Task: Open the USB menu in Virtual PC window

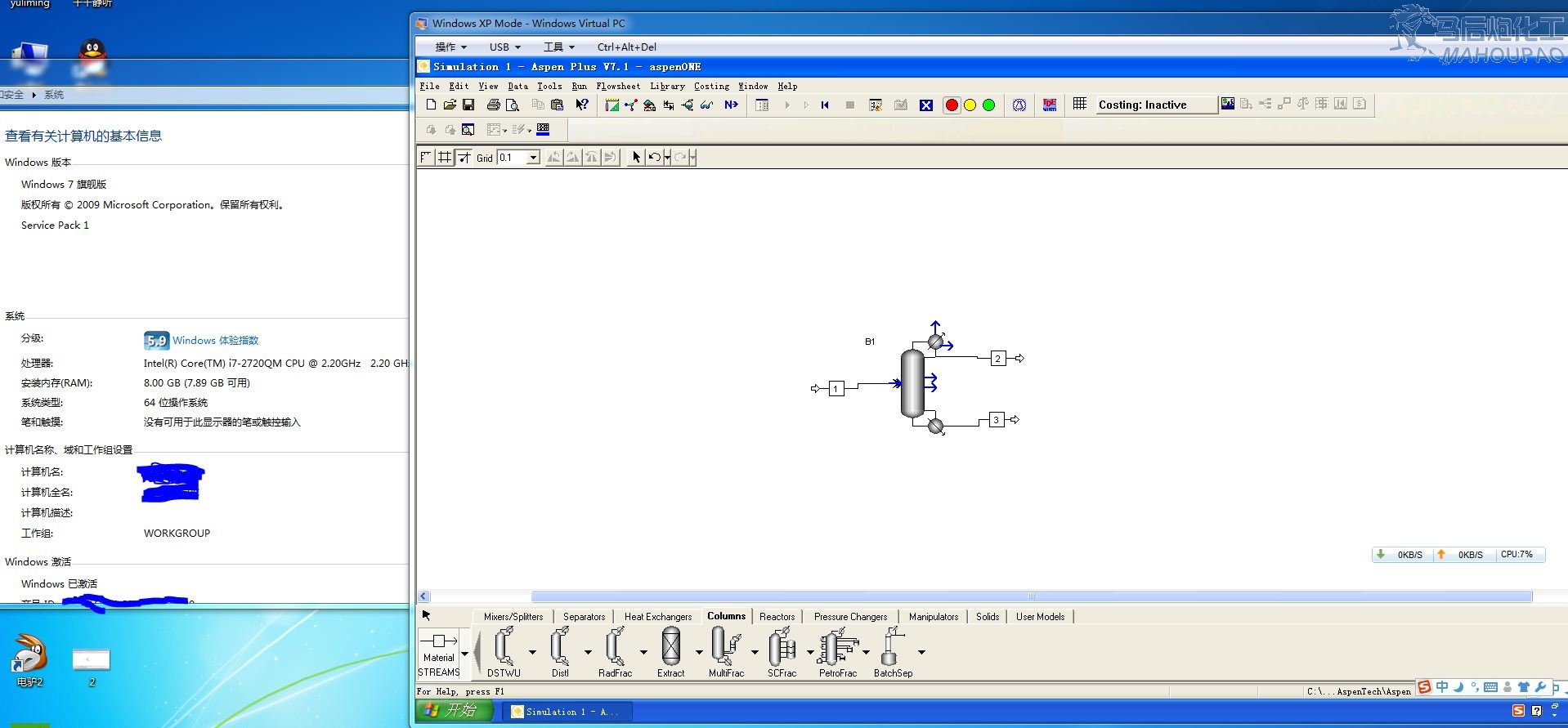Action: 504,47
